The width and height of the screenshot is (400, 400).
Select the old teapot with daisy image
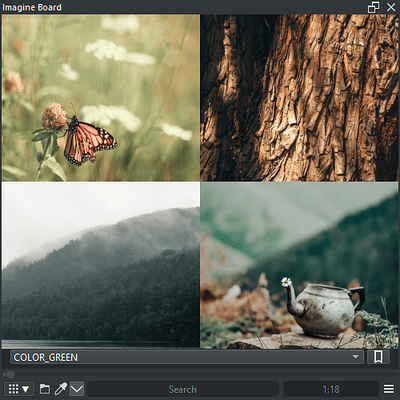coord(299,265)
